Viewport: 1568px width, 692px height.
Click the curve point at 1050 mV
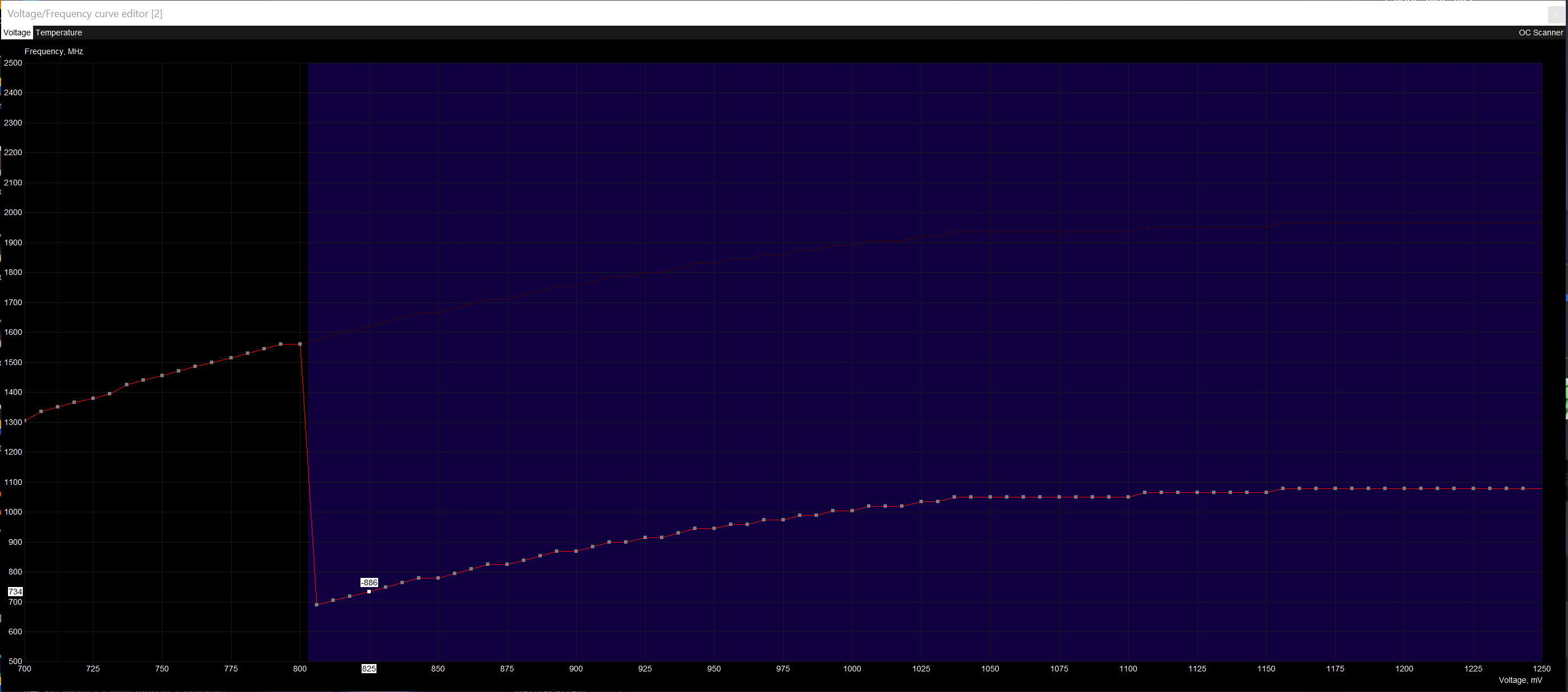point(990,497)
